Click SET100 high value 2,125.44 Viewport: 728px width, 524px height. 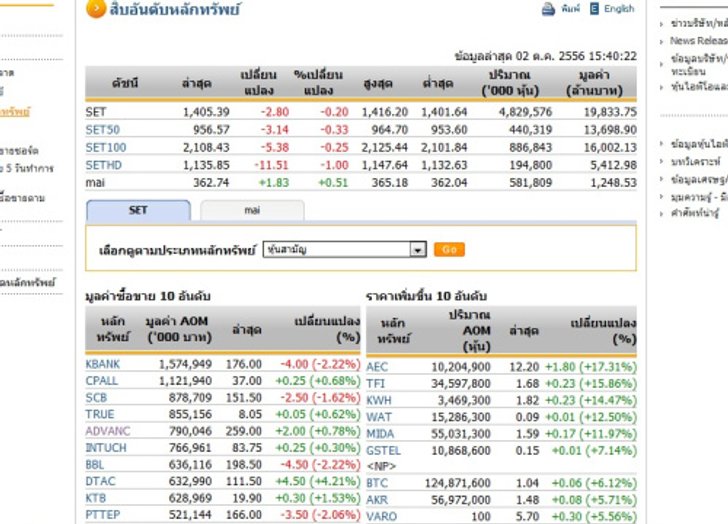click(384, 147)
